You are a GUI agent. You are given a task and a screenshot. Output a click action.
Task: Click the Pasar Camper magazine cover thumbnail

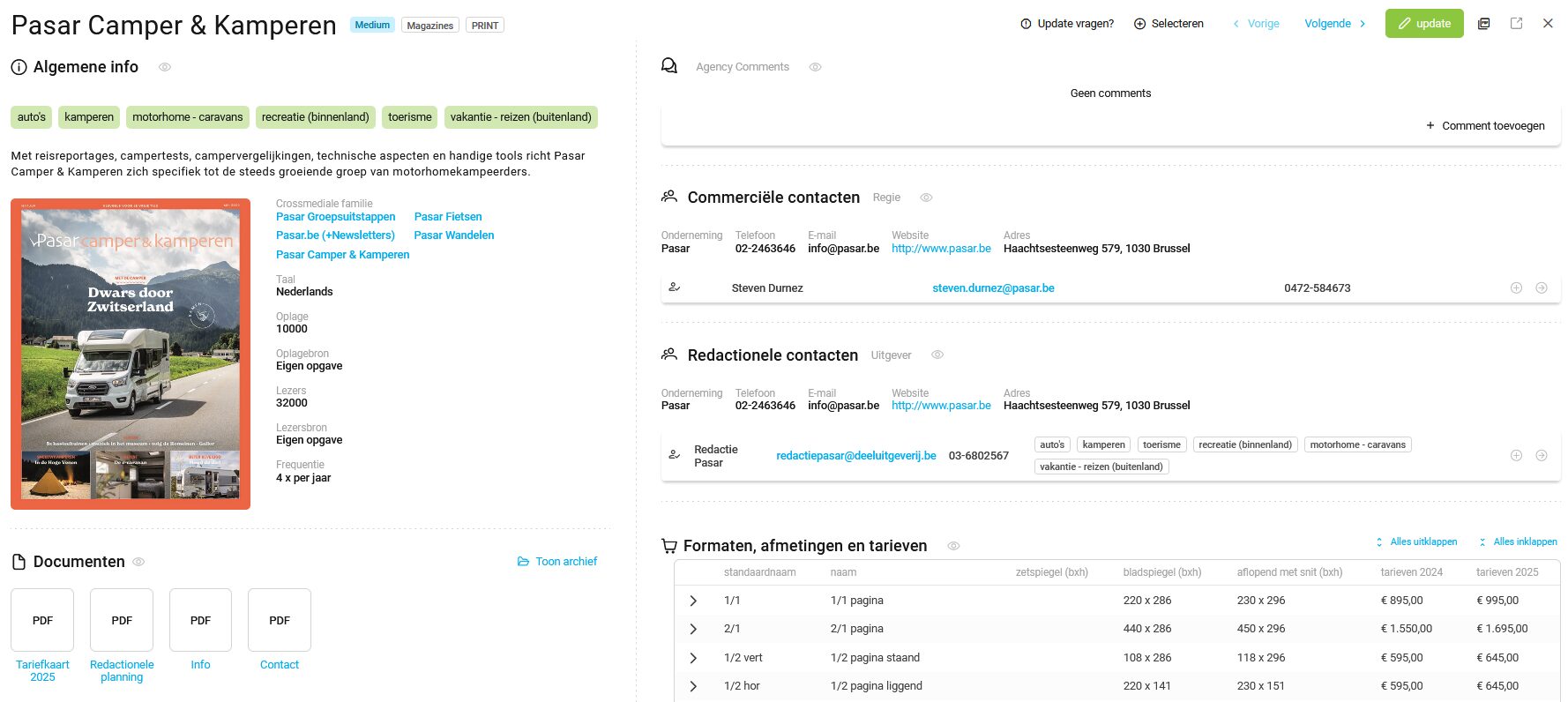131,354
